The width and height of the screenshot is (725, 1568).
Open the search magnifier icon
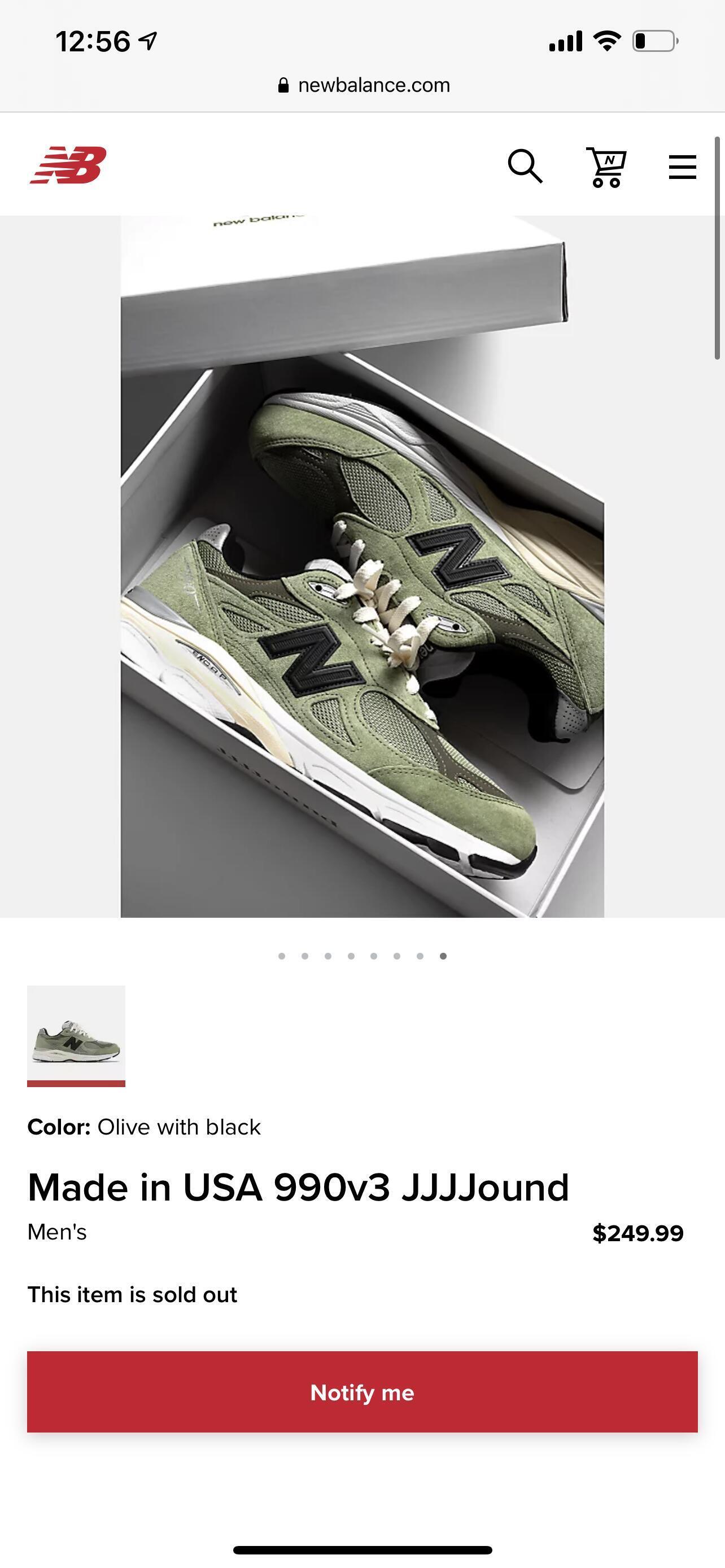525,165
